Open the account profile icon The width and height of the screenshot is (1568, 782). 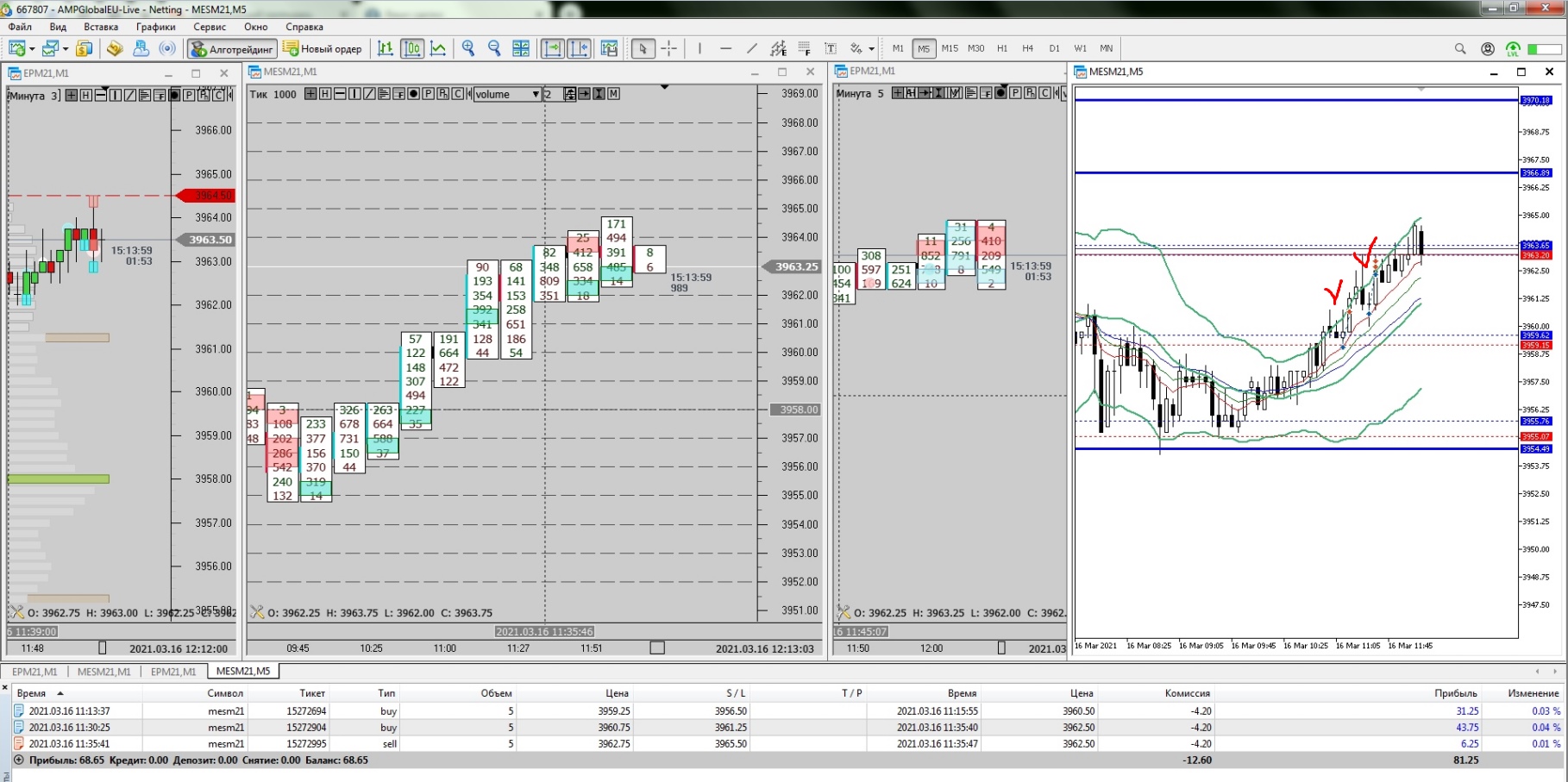(1488, 48)
